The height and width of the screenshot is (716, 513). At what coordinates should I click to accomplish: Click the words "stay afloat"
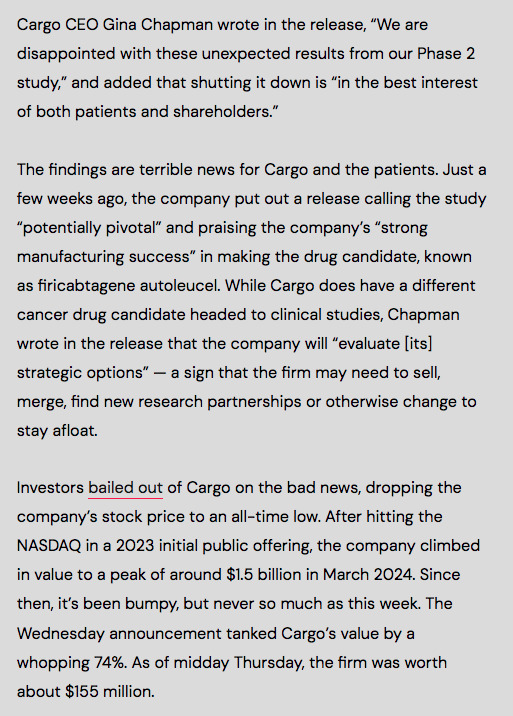tap(57, 431)
